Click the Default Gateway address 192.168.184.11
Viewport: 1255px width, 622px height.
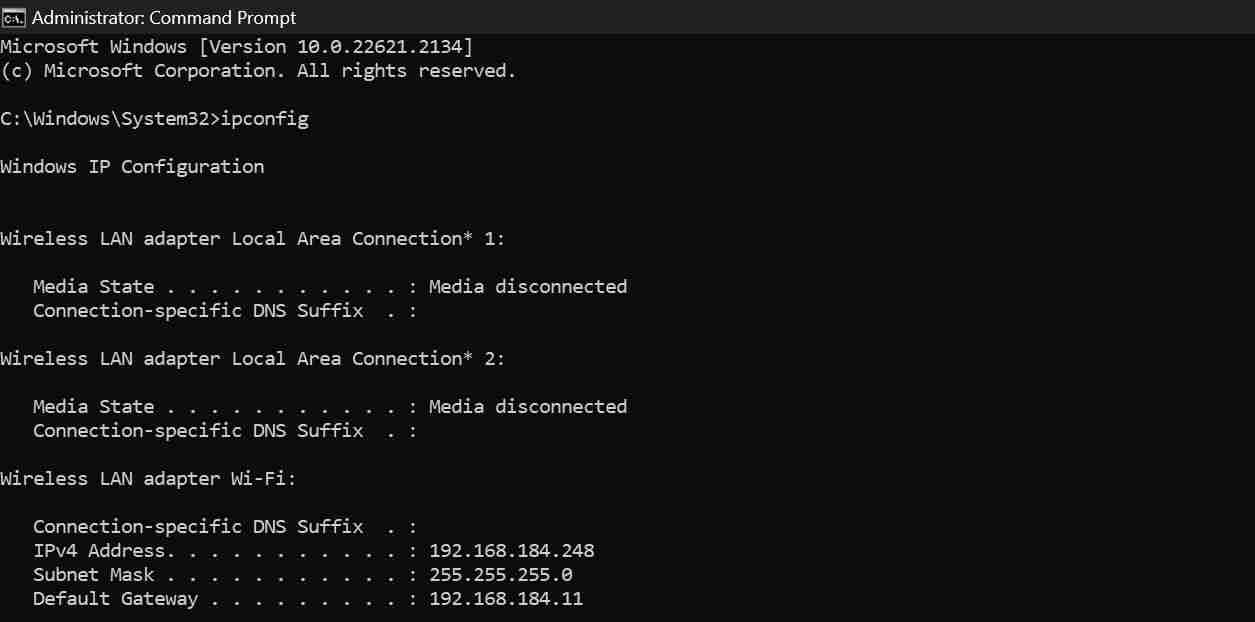point(507,598)
